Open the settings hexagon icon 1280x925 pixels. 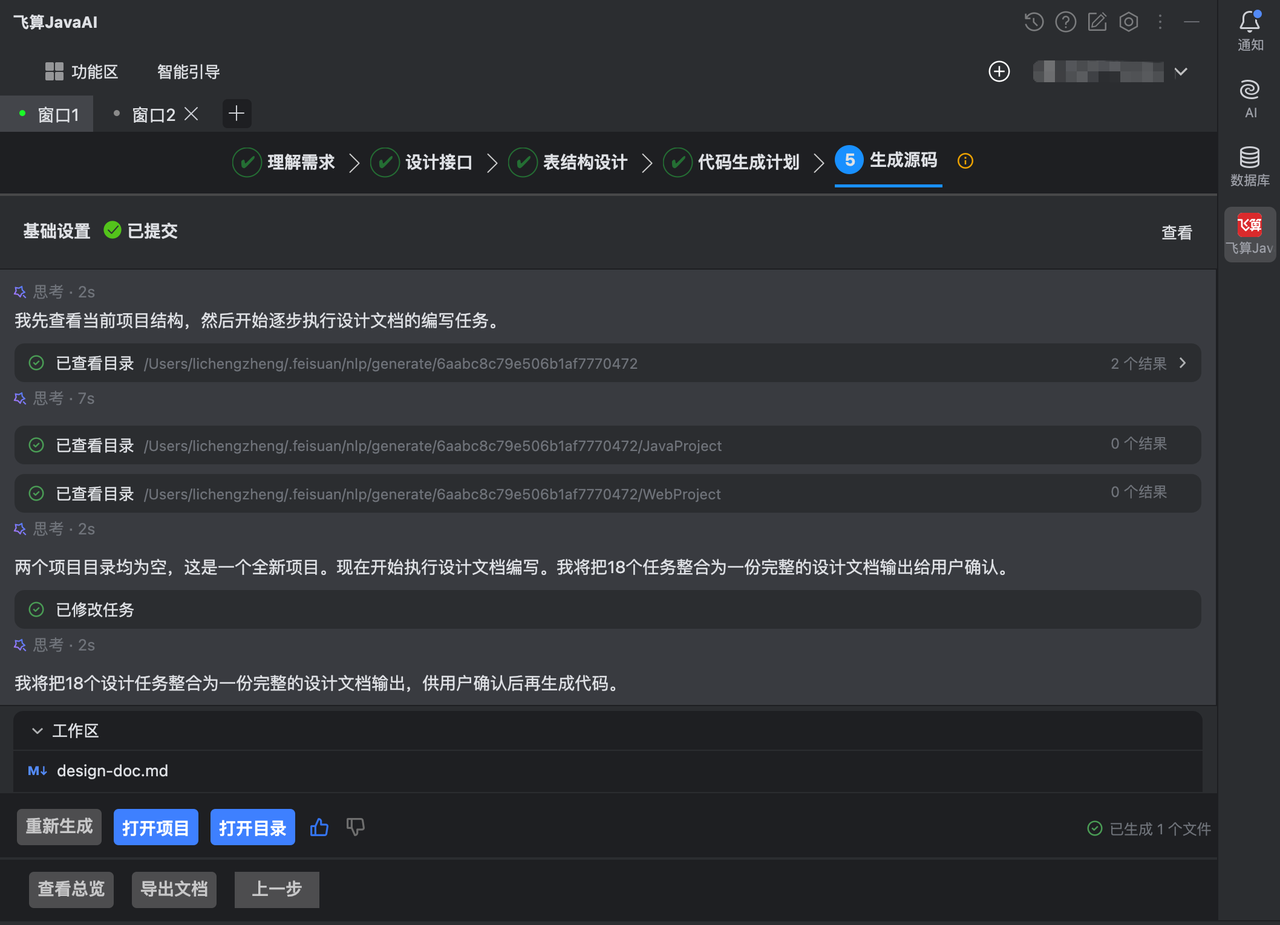click(1129, 22)
